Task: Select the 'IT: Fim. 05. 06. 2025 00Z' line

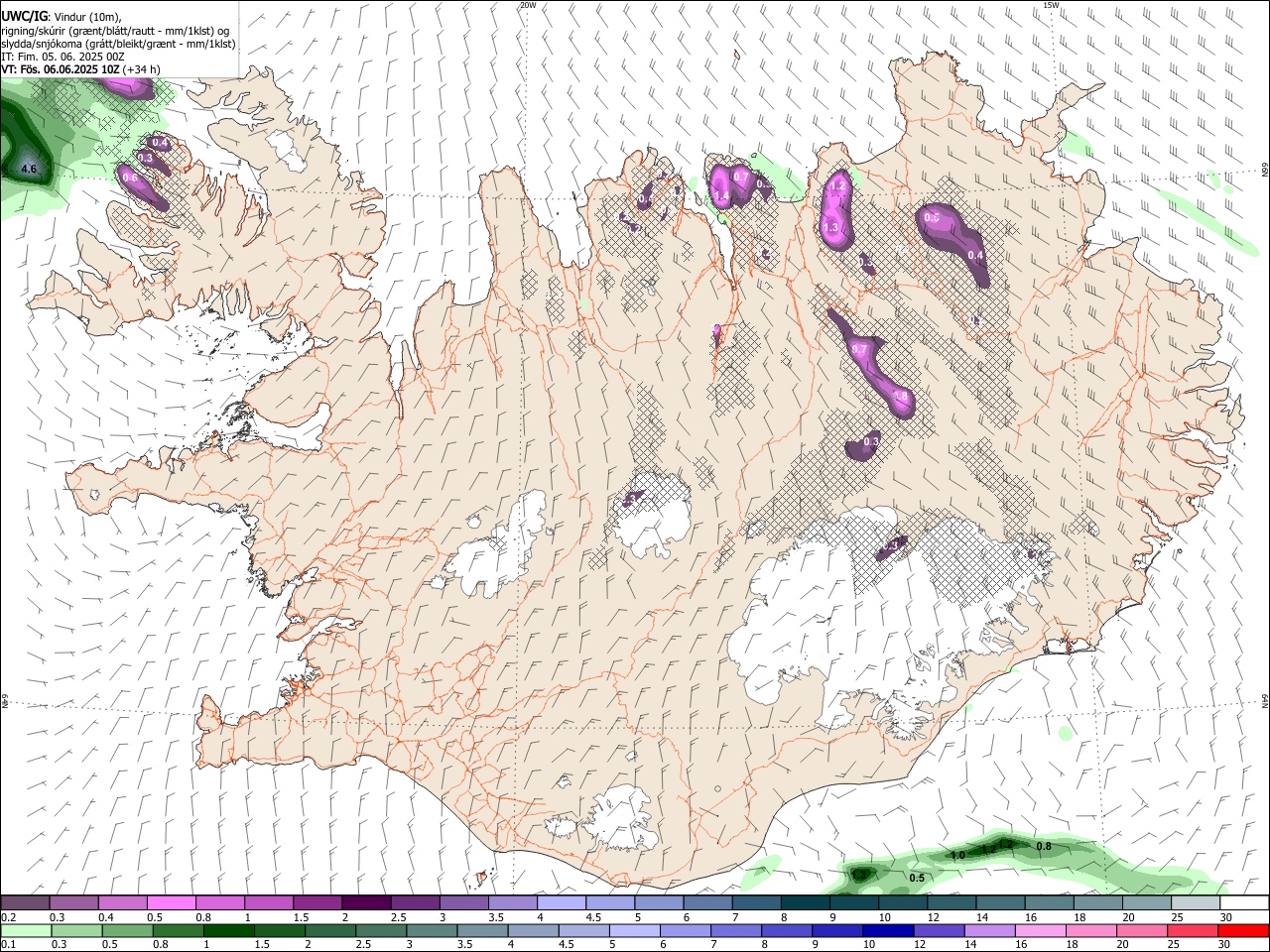Action: (x=63, y=57)
